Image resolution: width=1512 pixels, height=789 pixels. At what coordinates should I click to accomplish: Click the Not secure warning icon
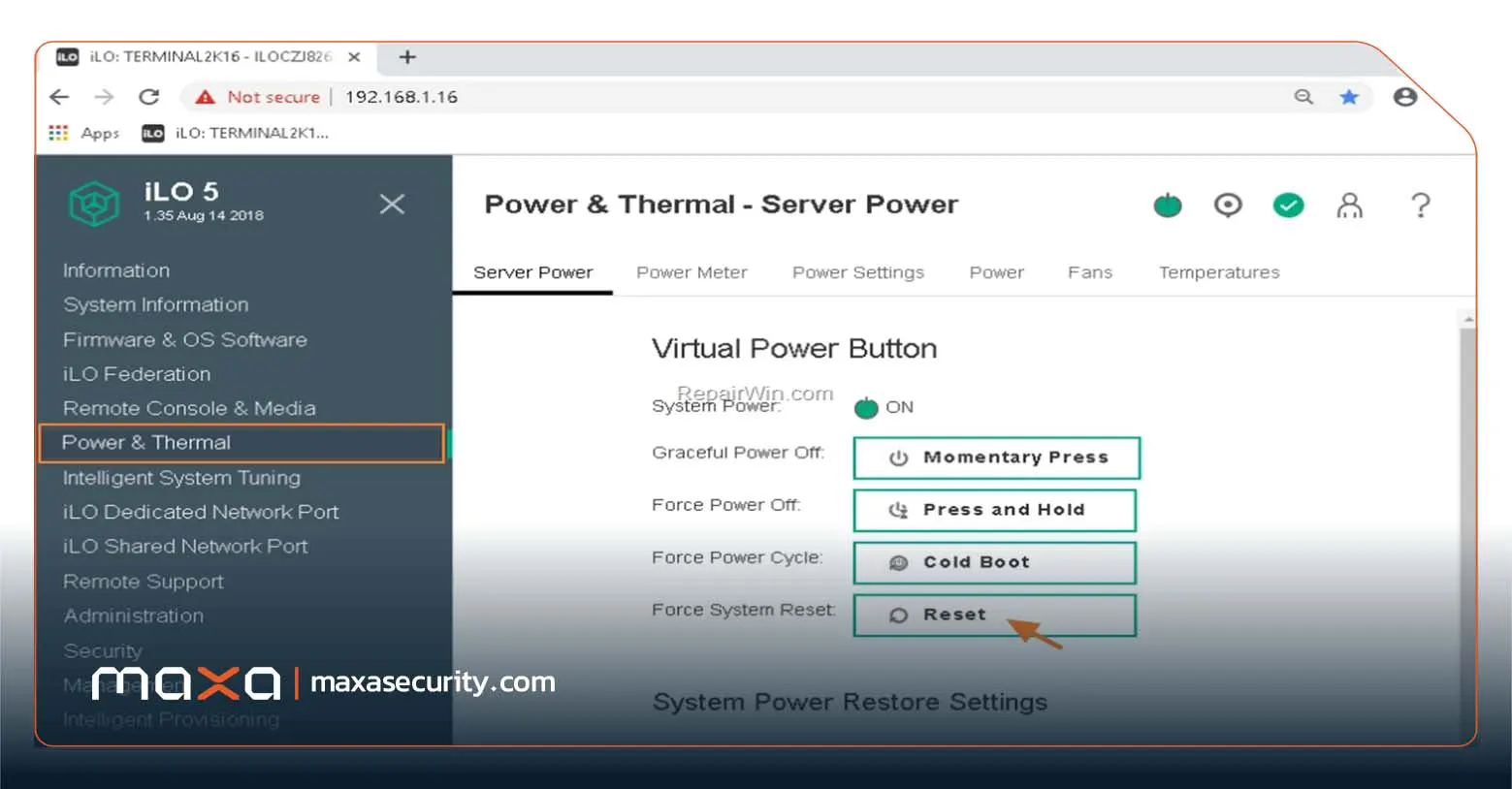tap(205, 97)
